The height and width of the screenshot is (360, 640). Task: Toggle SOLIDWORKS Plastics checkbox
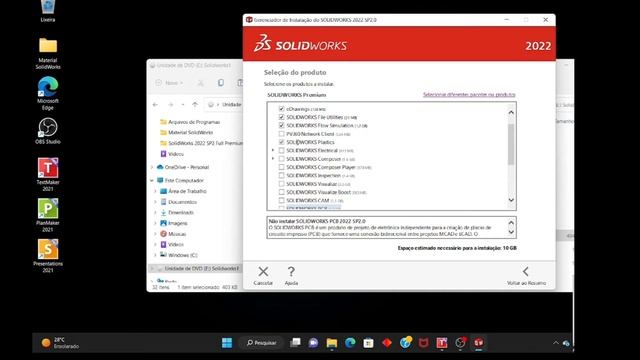pos(281,142)
